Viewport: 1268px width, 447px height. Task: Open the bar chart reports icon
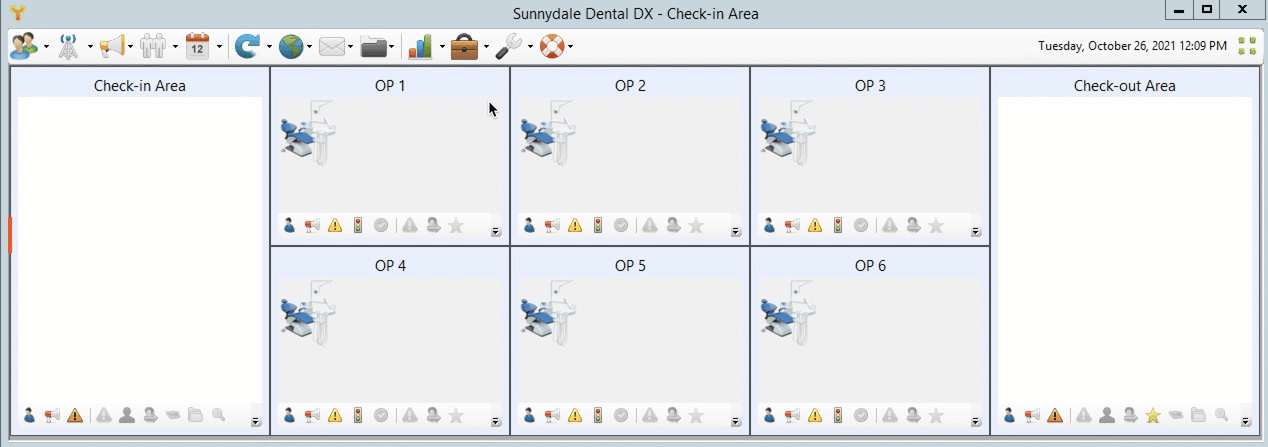[421, 46]
